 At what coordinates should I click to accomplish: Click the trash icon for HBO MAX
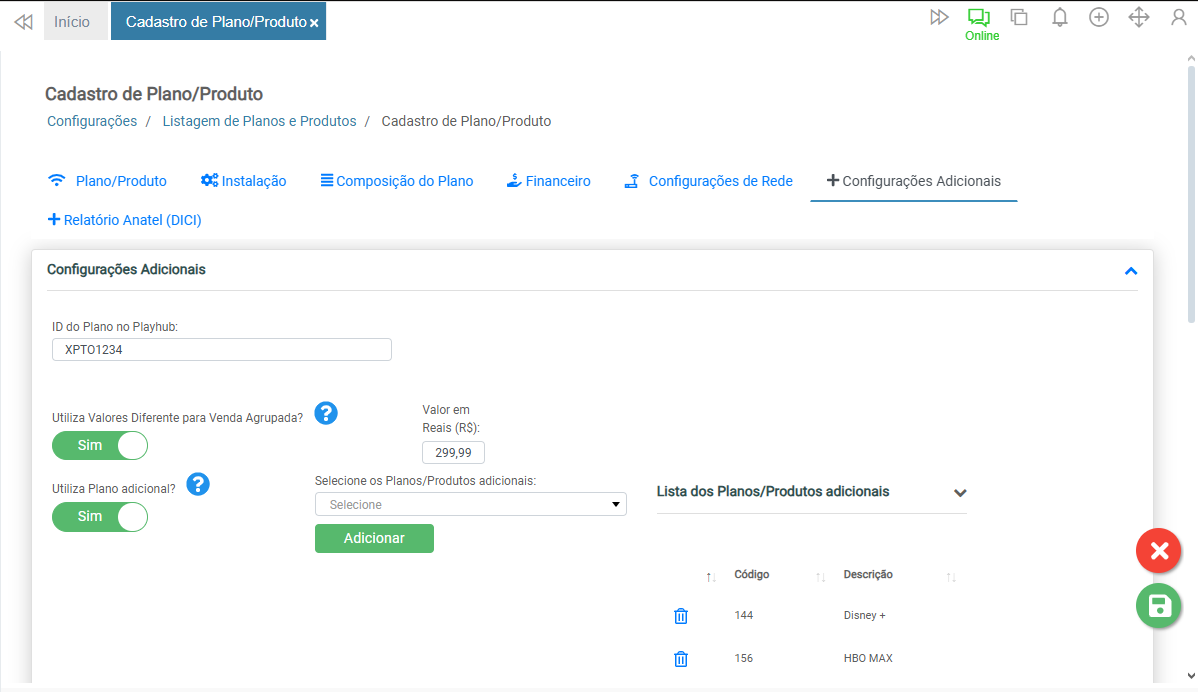click(x=681, y=659)
